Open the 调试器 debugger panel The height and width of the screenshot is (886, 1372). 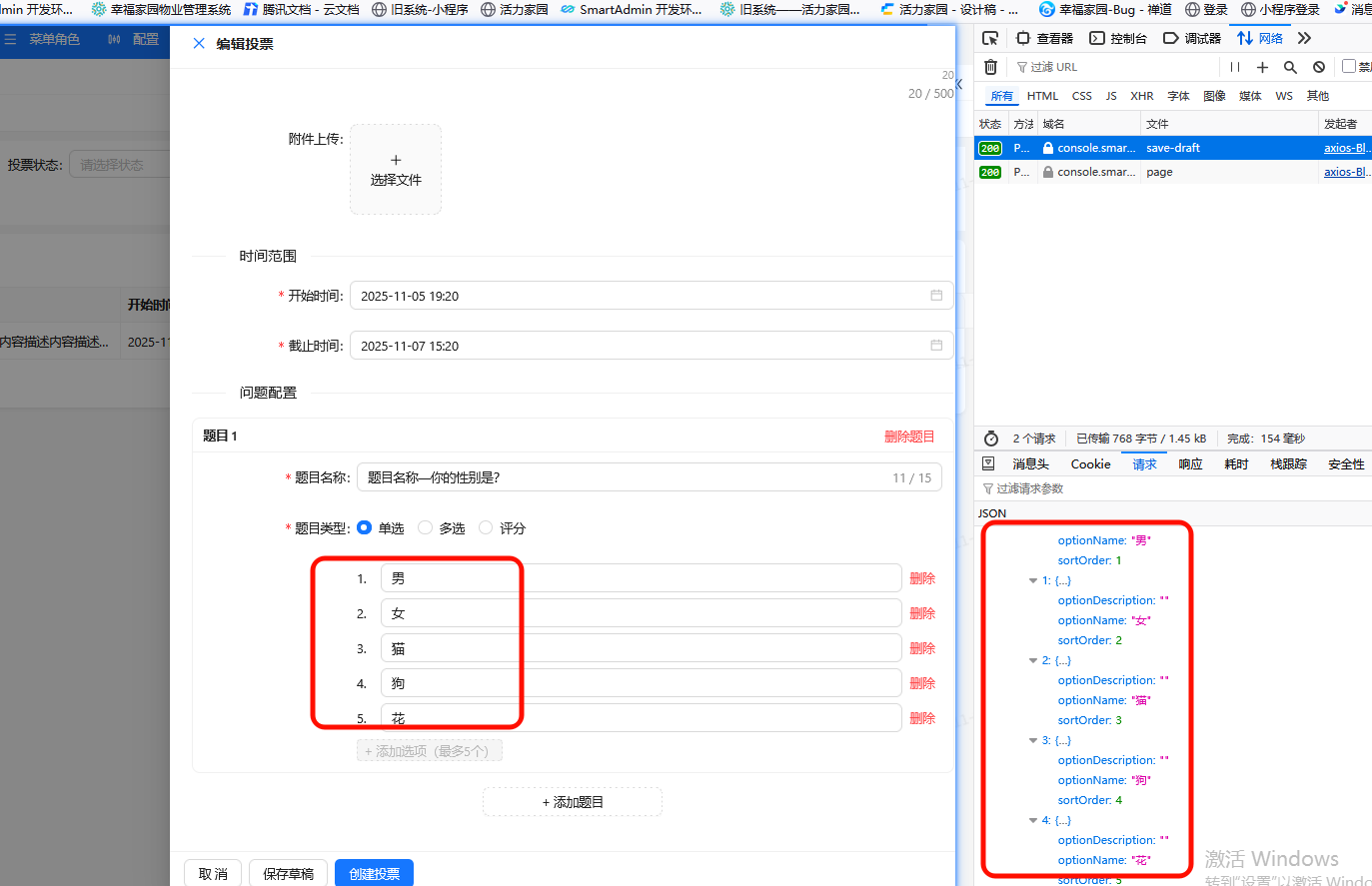point(1193,37)
